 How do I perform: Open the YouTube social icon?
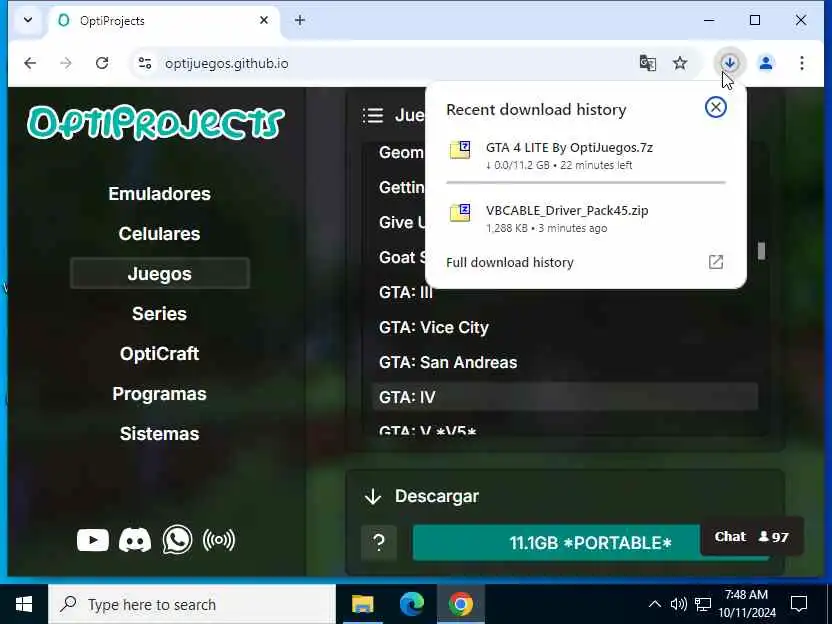pyautogui.click(x=93, y=540)
